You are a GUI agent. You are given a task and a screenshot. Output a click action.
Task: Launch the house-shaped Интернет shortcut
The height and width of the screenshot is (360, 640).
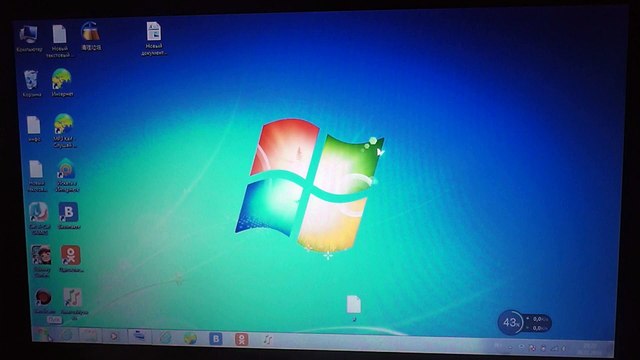[67, 175]
